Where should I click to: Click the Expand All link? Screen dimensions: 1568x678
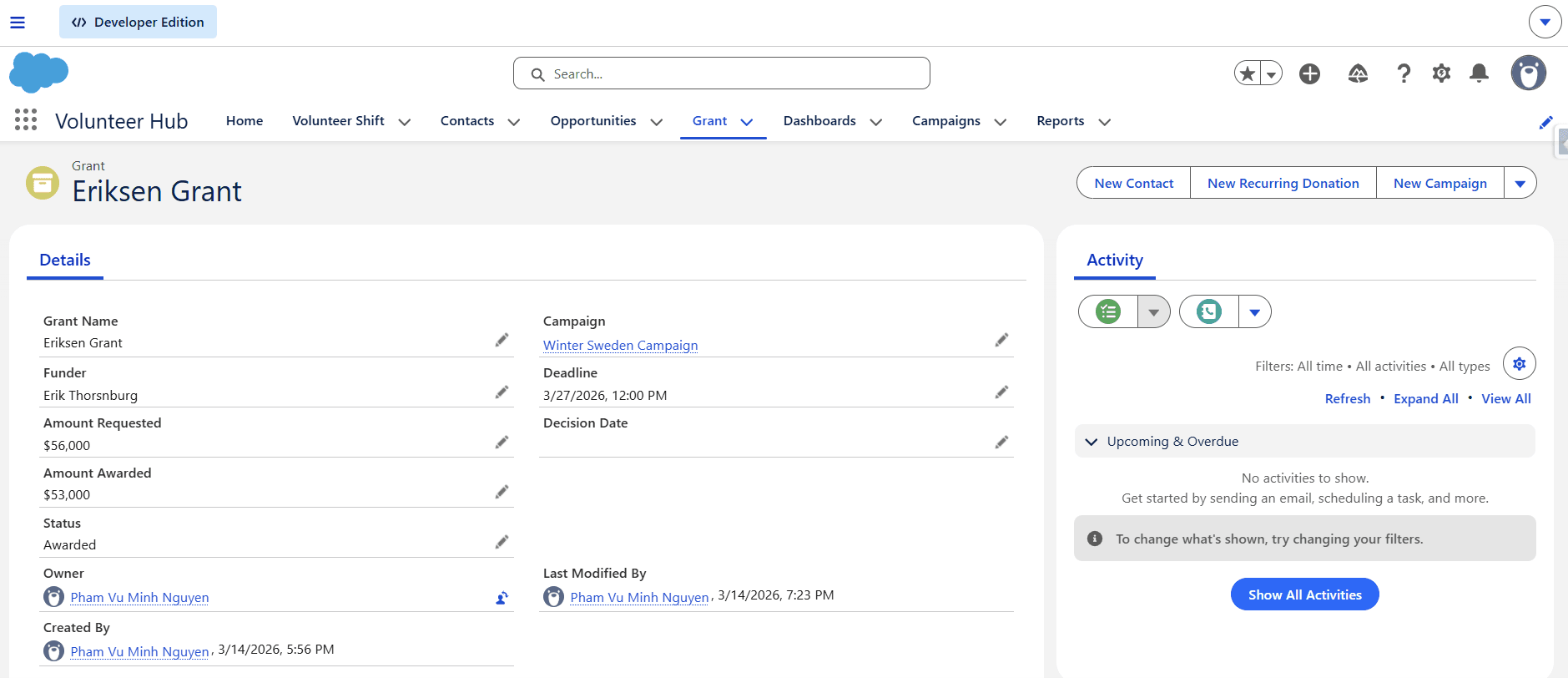(1426, 399)
